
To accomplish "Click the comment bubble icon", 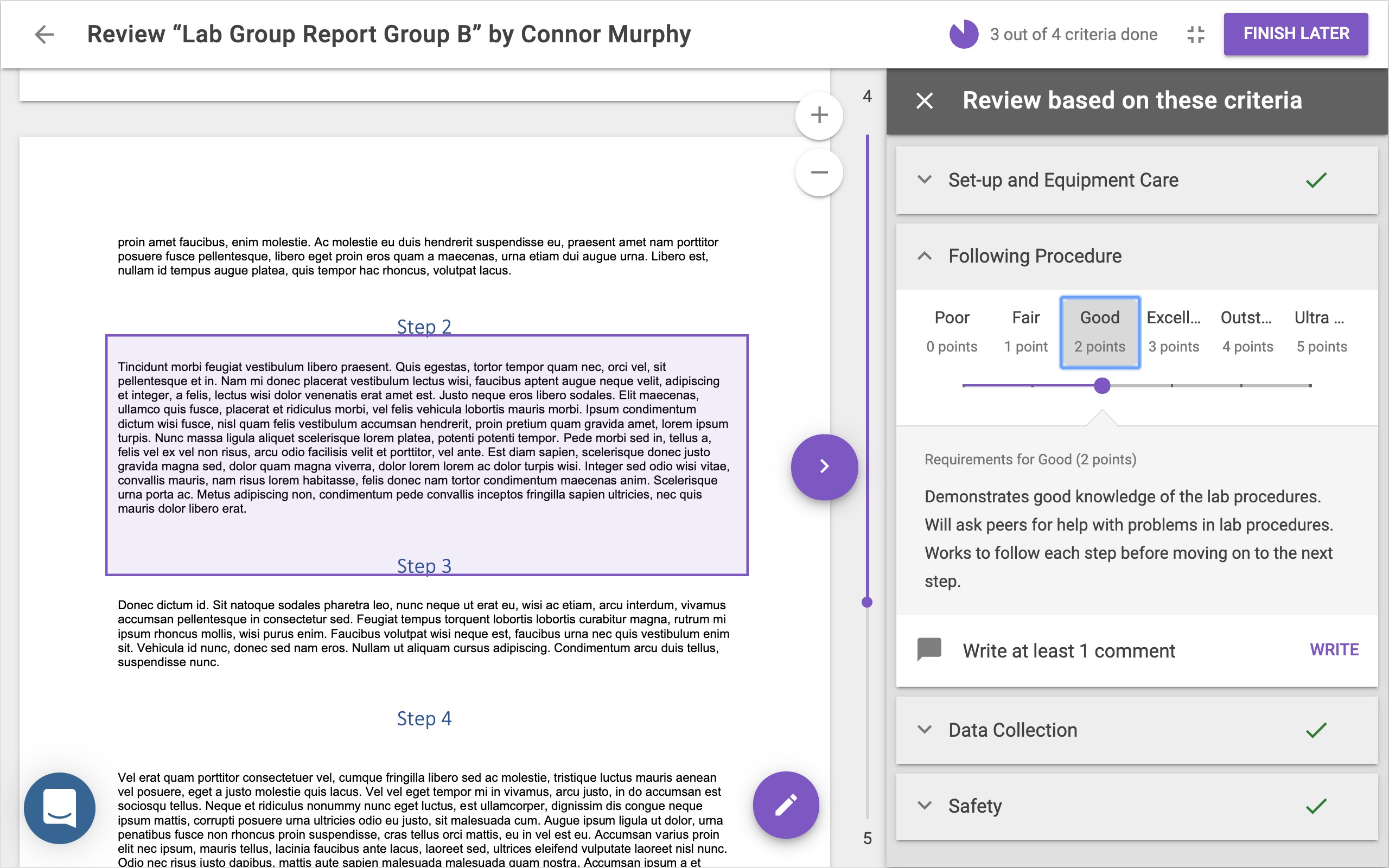I will 929,650.
